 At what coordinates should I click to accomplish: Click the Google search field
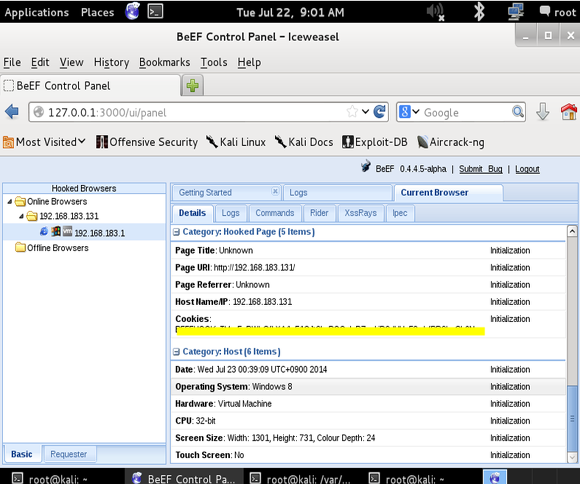coord(466,112)
